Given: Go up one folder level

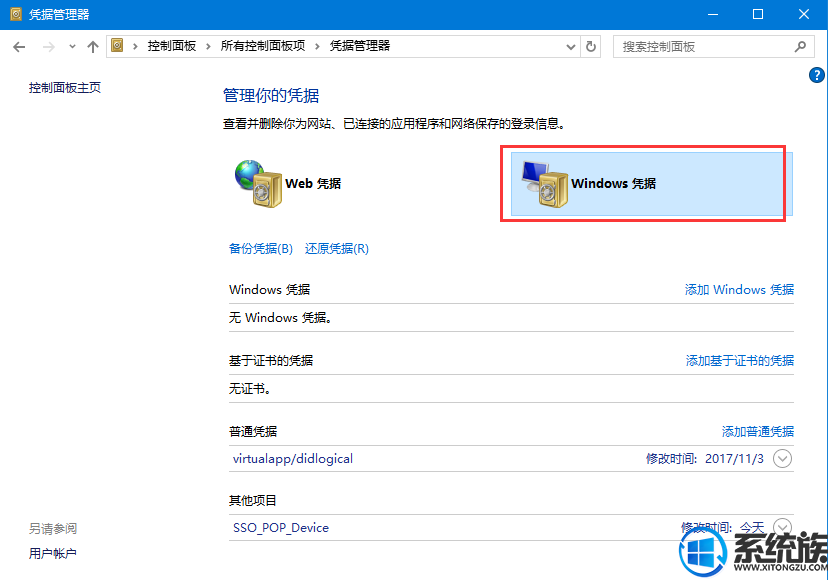Looking at the screenshot, I should (x=93, y=47).
